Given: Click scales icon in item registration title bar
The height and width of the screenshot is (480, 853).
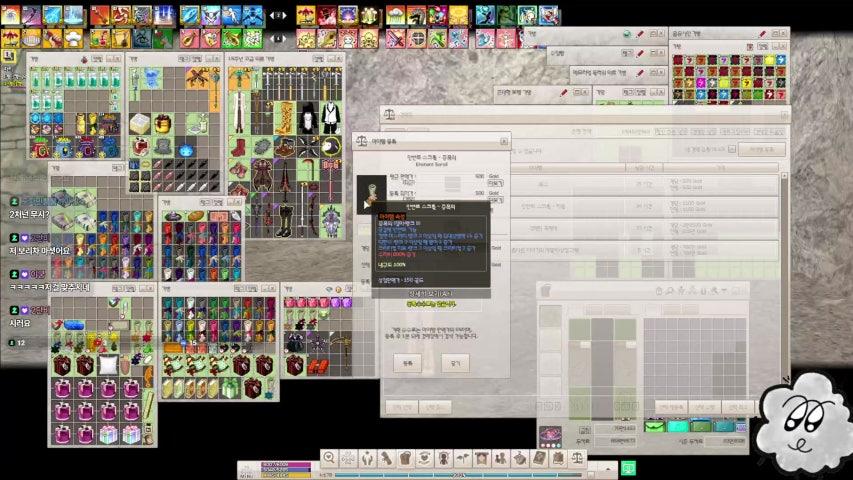Looking at the screenshot, I should [x=362, y=142].
